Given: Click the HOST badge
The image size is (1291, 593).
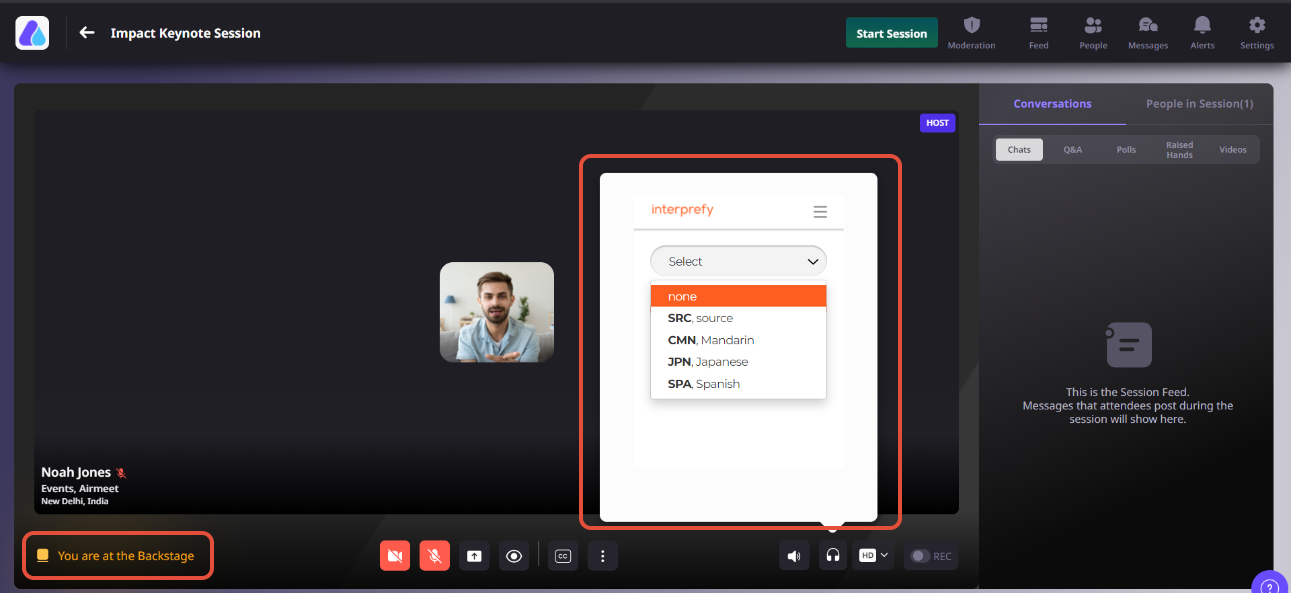Looking at the screenshot, I should (x=937, y=123).
